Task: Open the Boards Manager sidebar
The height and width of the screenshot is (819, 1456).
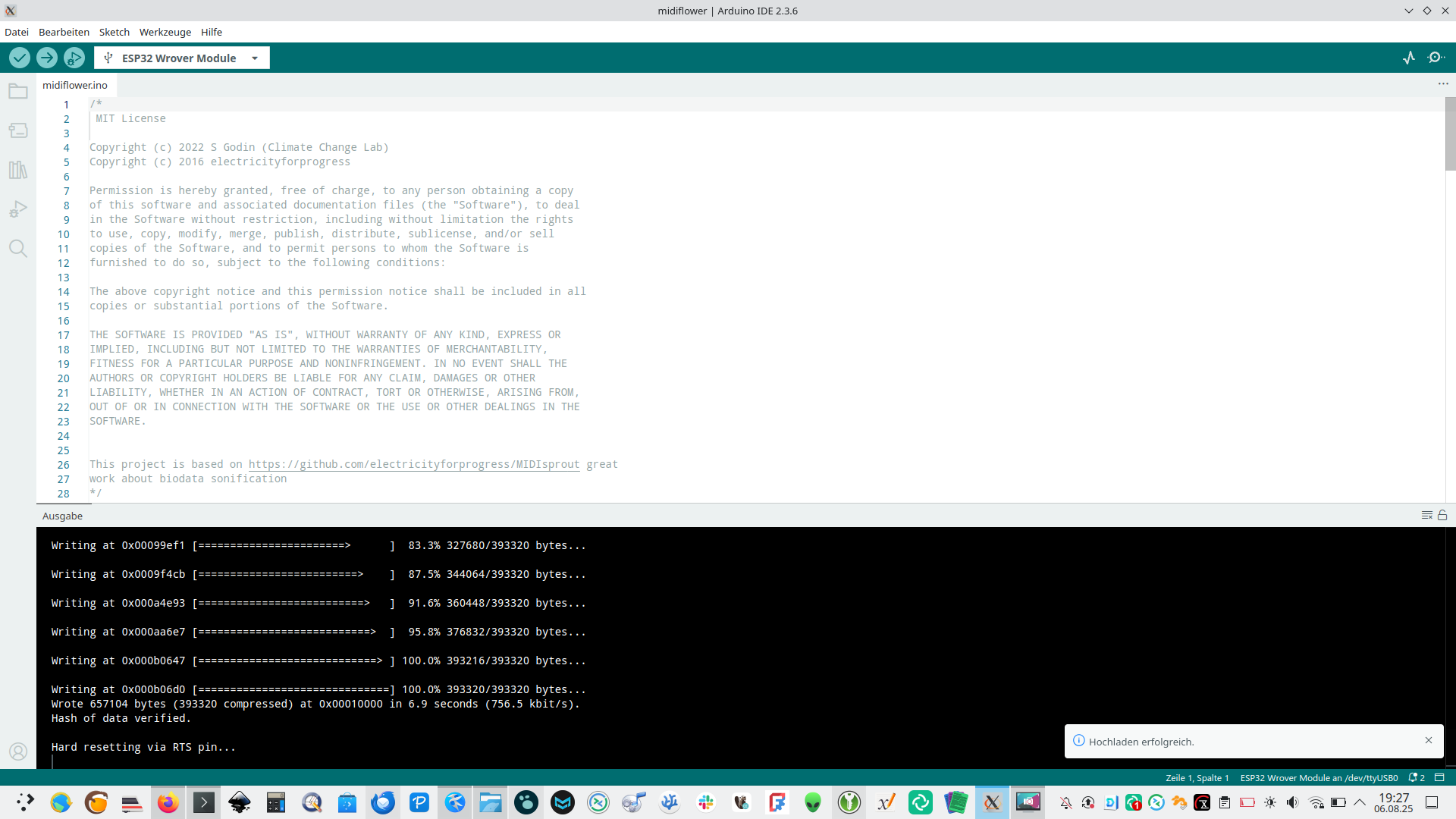Action: tap(18, 130)
